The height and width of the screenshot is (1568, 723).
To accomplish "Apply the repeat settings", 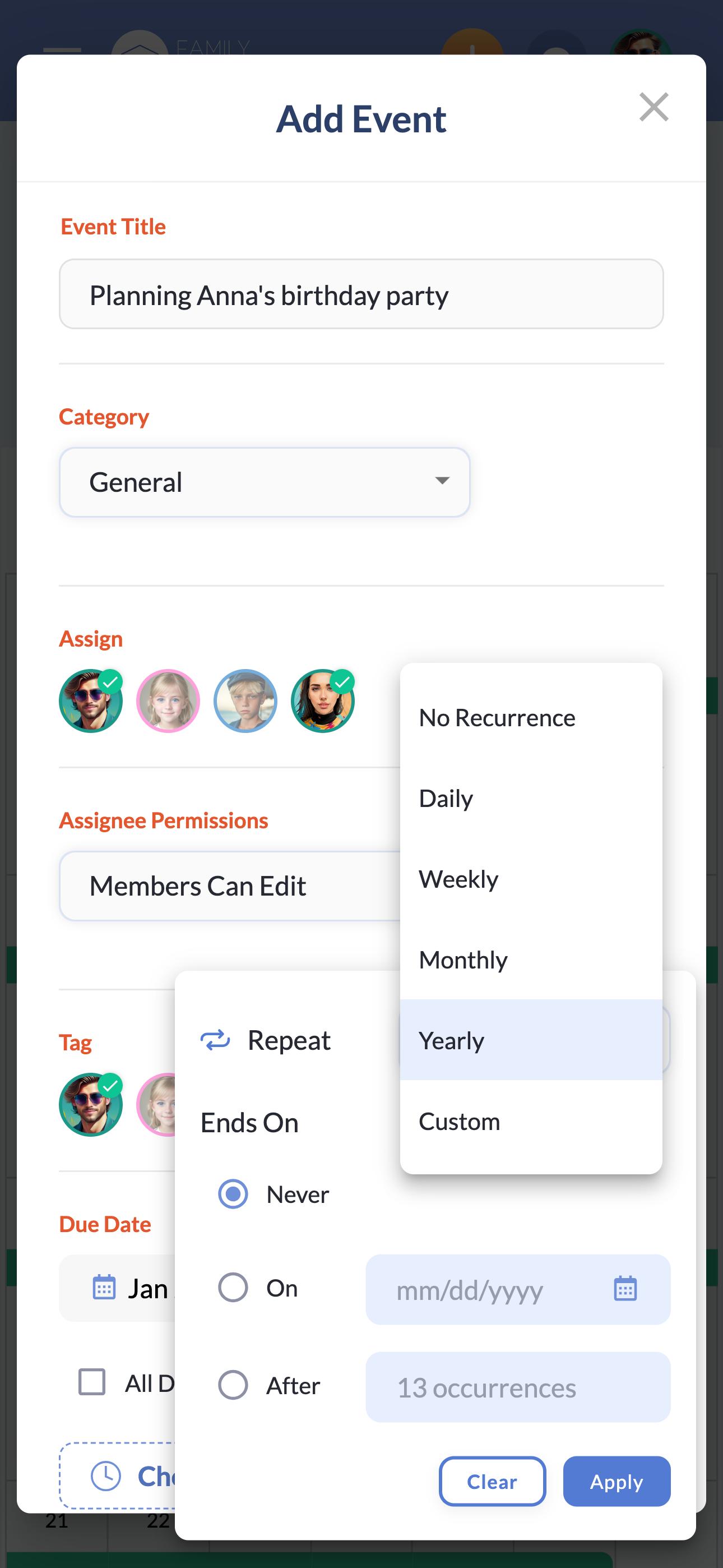I will [x=617, y=1481].
